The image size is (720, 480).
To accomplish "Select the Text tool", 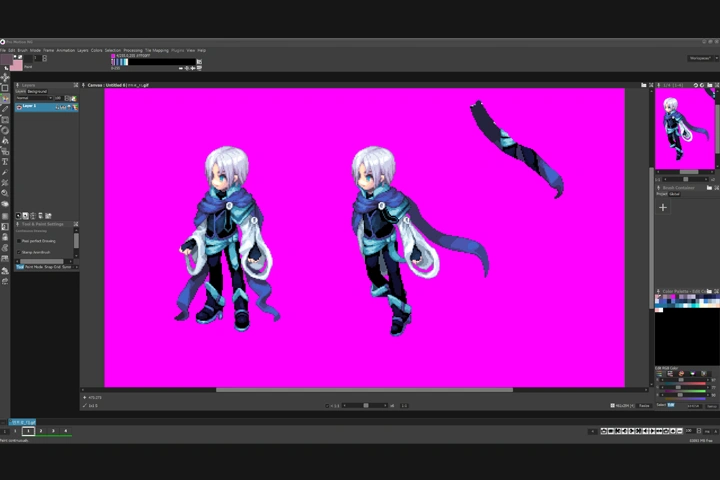I will (x=5, y=162).
